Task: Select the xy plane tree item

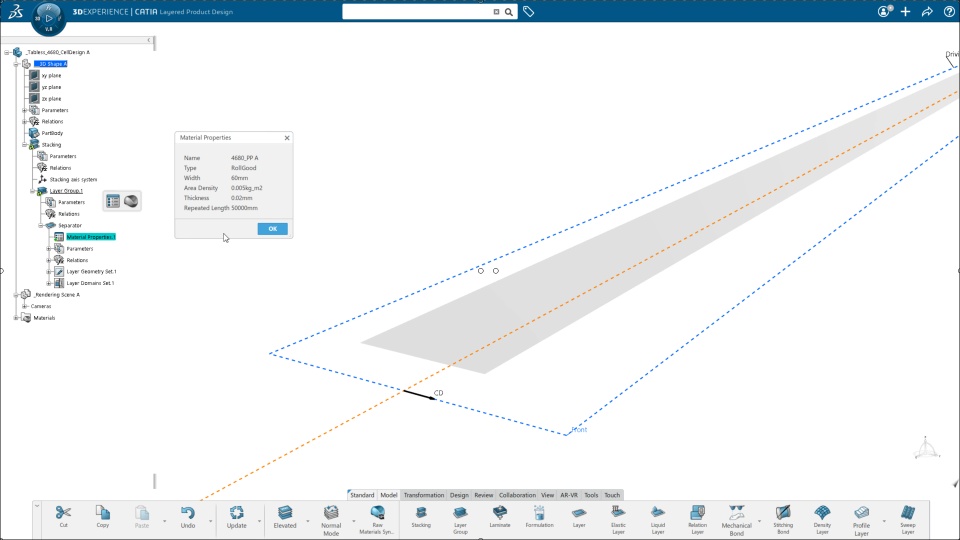Action: click(x=51, y=75)
